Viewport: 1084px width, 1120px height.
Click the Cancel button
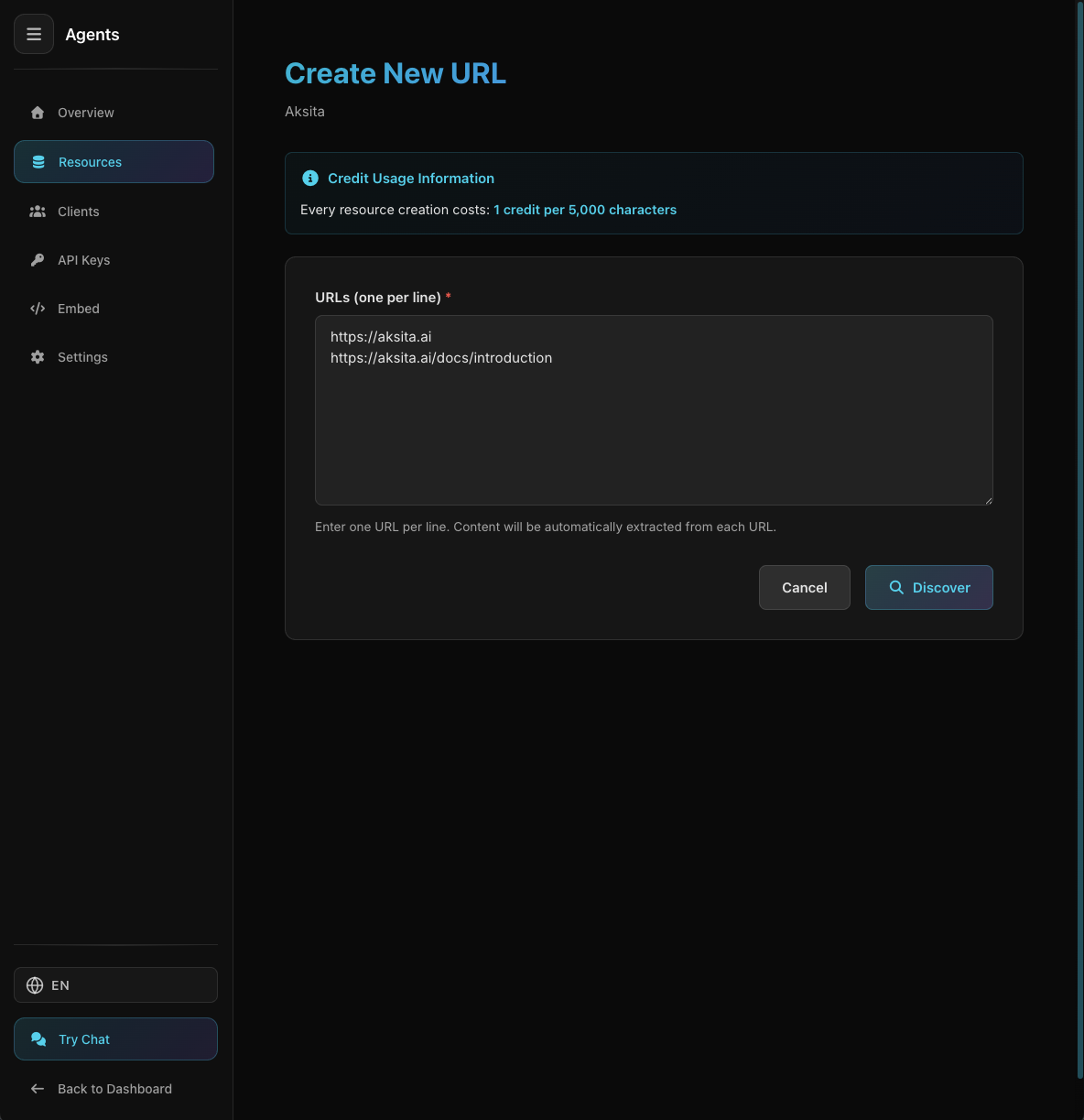point(804,587)
